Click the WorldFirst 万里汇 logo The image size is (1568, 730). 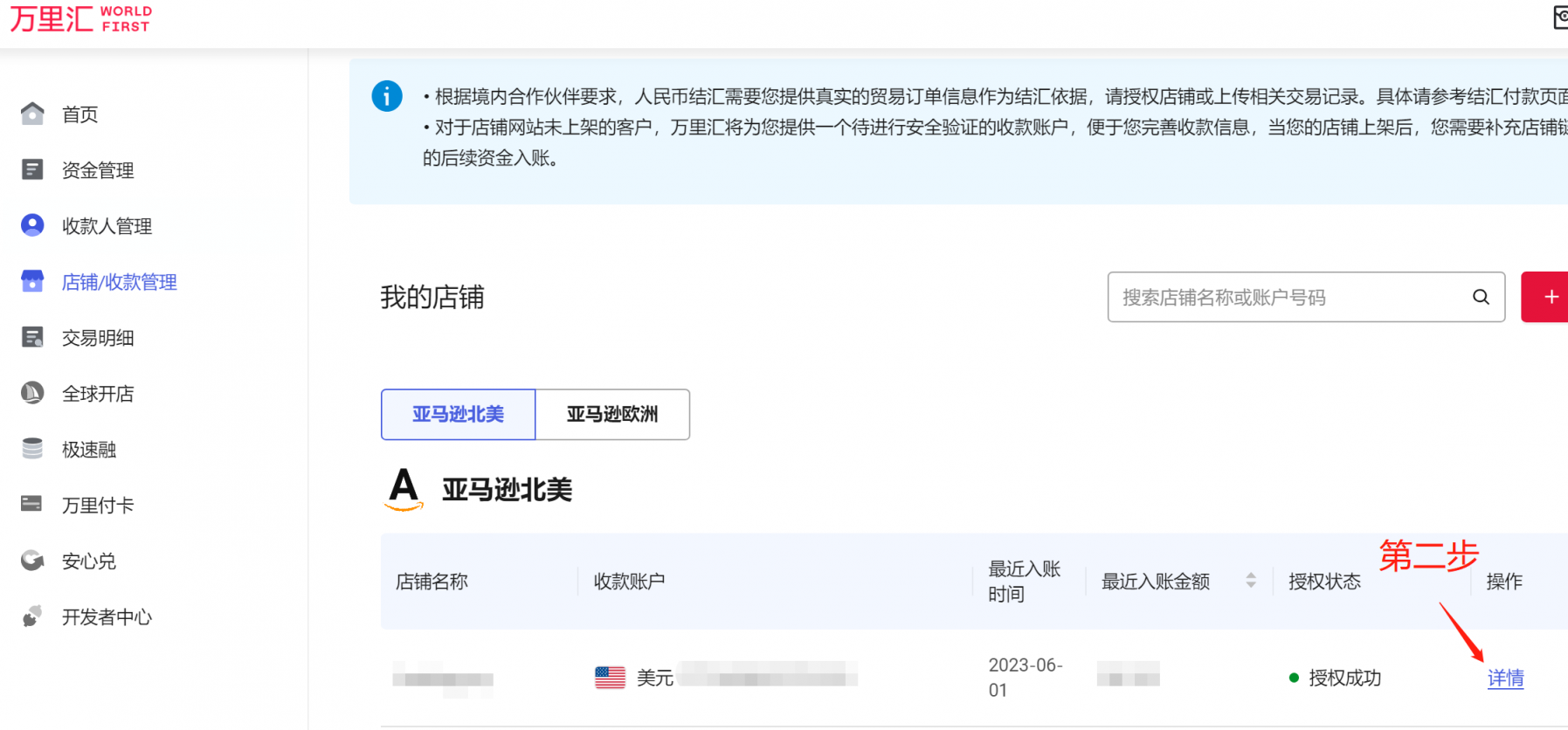click(x=80, y=18)
